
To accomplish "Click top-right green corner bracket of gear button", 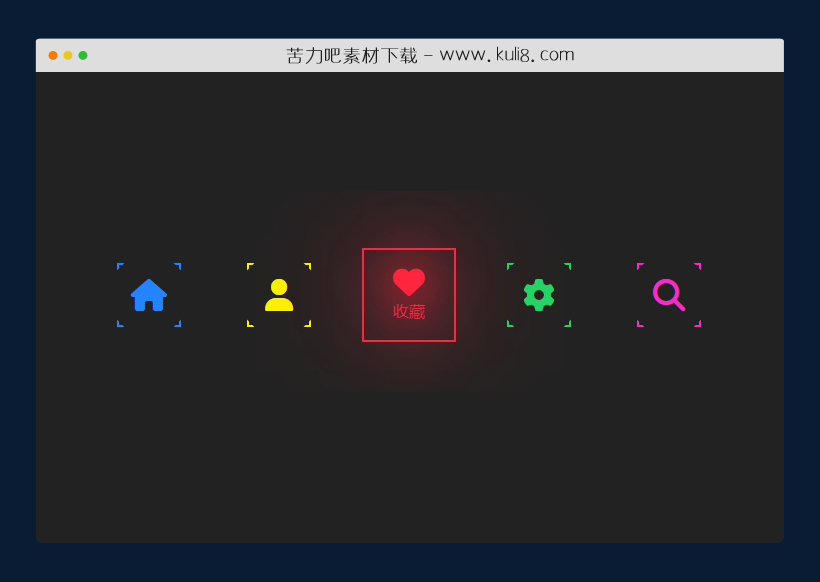I will pyautogui.click(x=569, y=265).
